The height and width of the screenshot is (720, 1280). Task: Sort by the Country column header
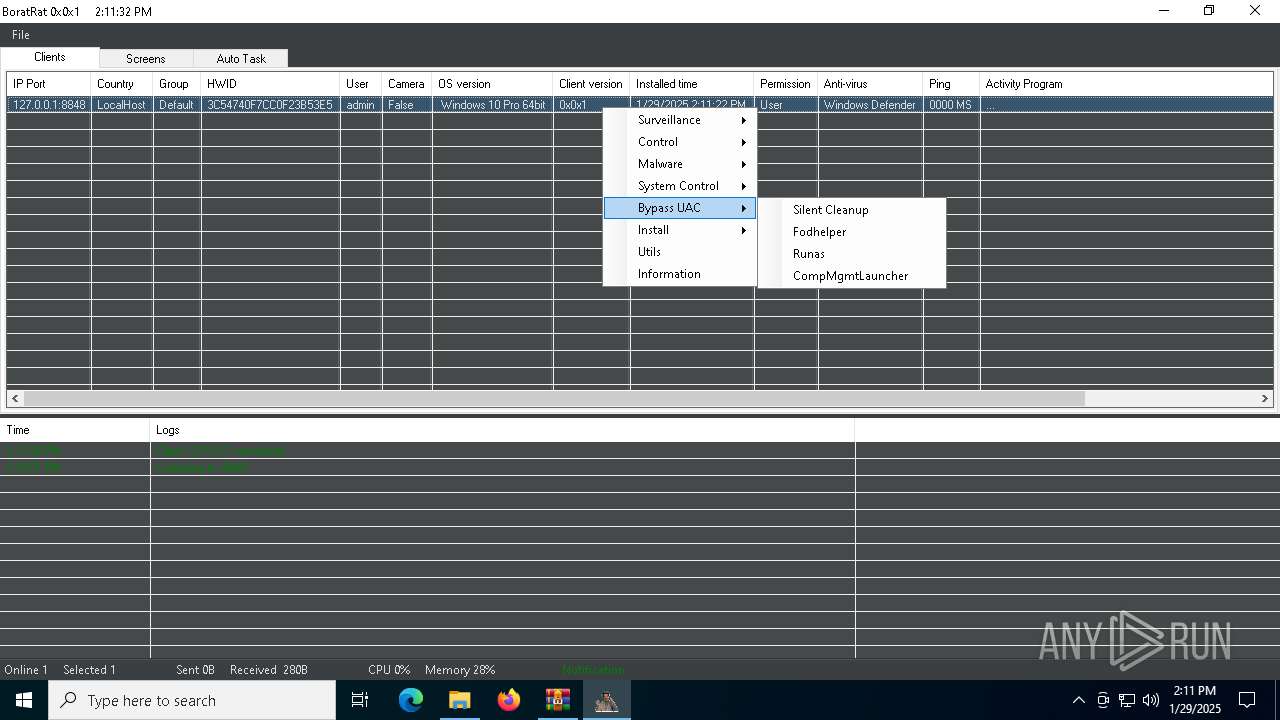122,84
